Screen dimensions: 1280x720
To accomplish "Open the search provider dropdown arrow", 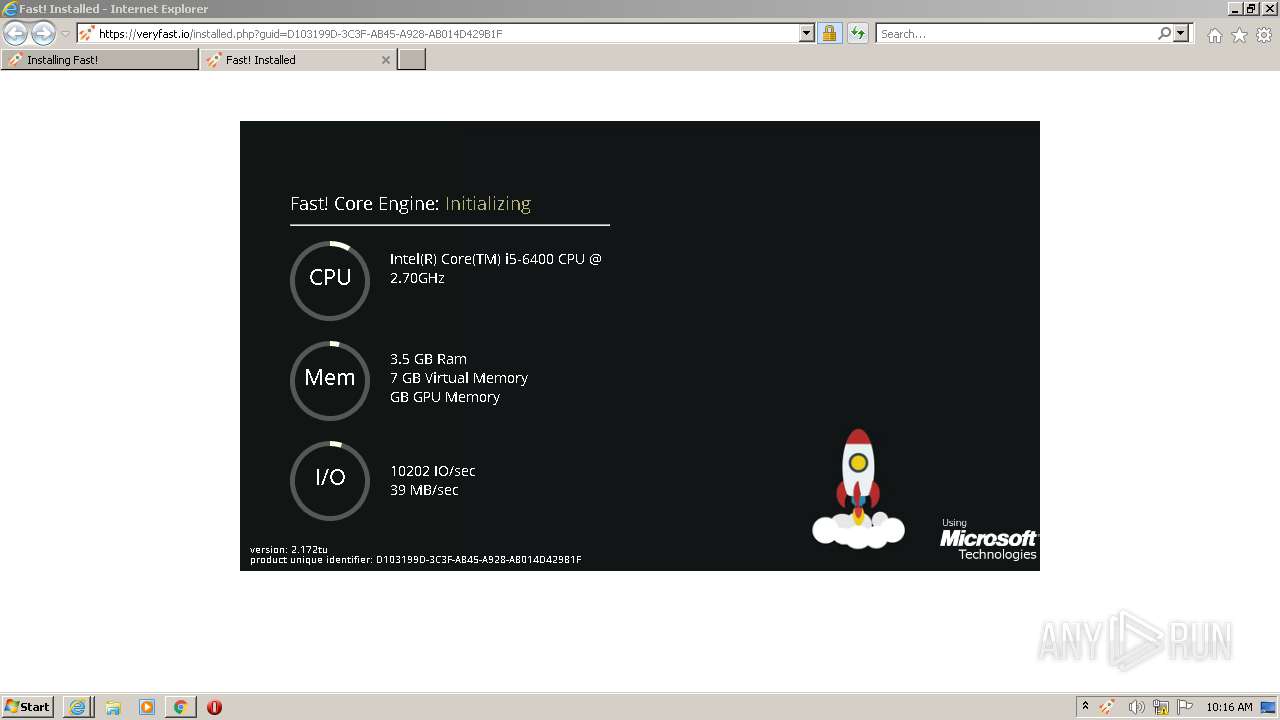I will 1181,33.
